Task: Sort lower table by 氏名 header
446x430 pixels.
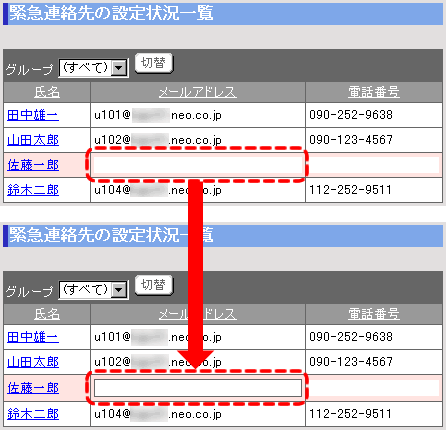Action: (47, 314)
